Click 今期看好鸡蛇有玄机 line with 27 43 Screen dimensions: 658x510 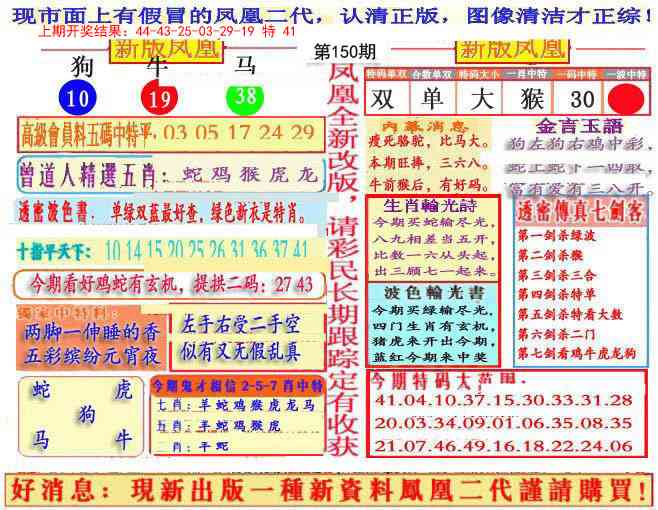pyautogui.click(x=170, y=285)
